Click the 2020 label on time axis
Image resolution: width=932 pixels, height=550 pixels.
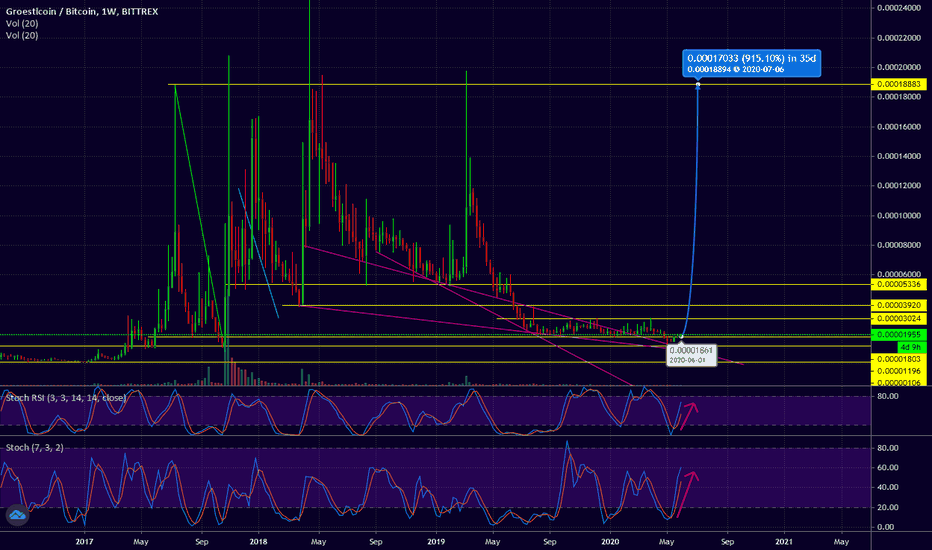point(610,542)
